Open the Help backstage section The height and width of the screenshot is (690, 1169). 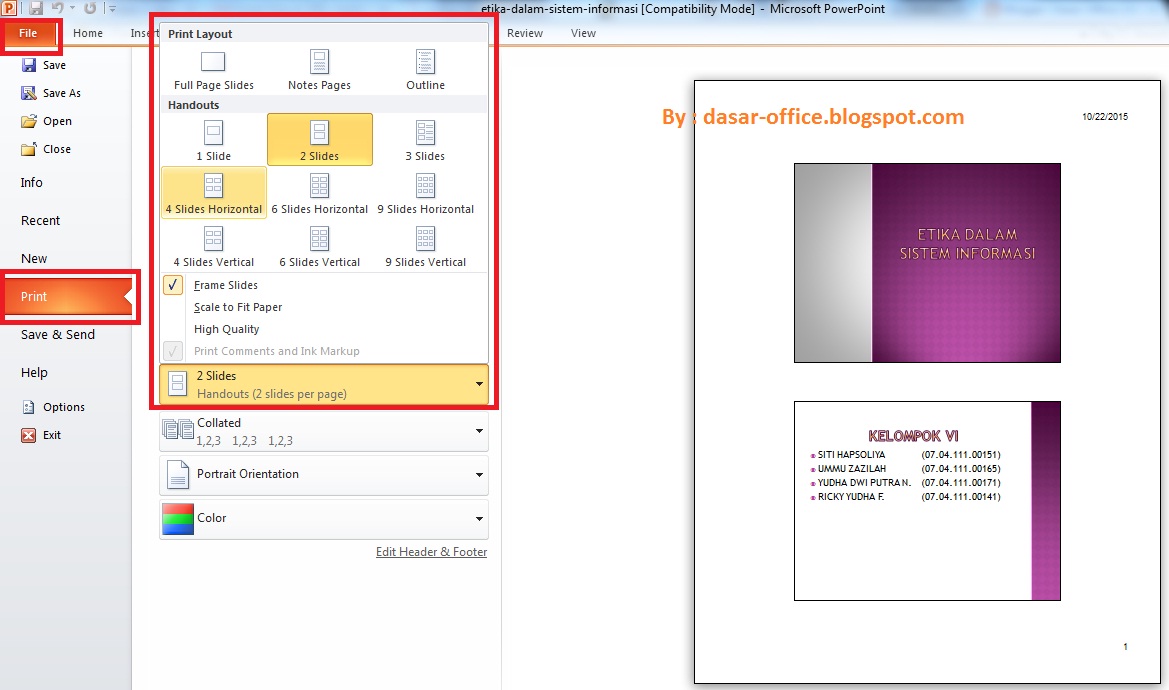coord(34,373)
